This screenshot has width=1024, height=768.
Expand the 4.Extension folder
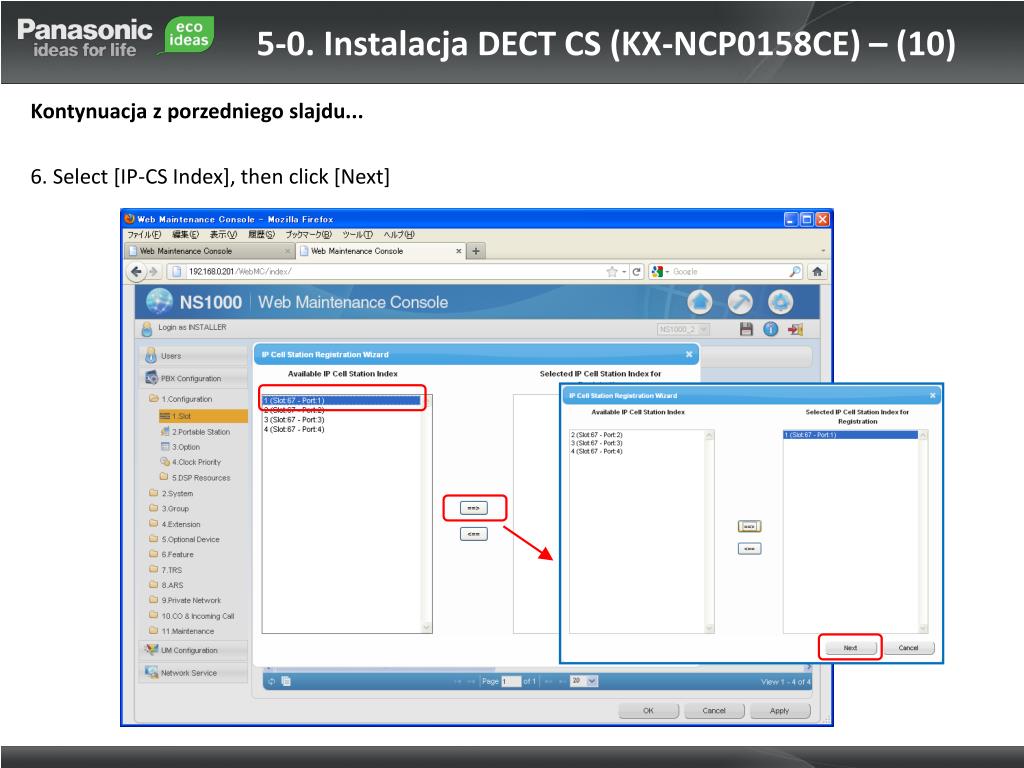tap(153, 524)
